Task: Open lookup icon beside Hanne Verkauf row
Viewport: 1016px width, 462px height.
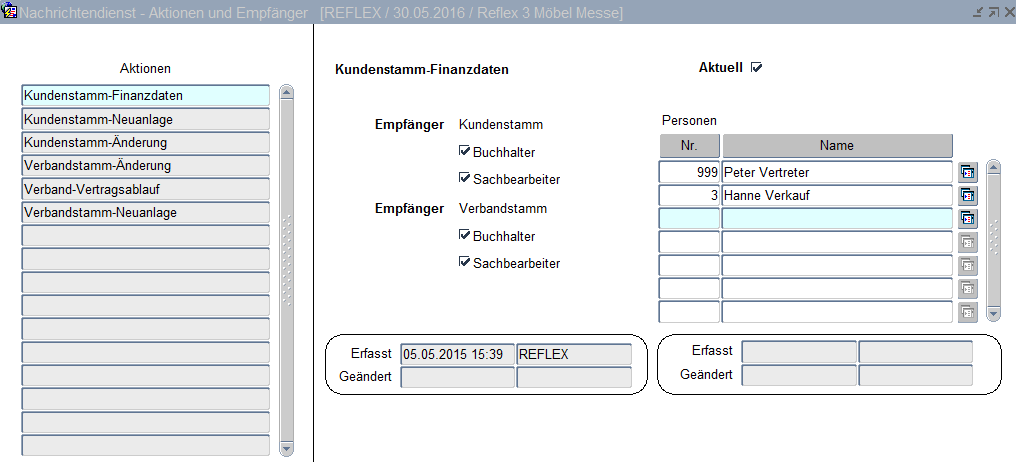Action: (x=968, y=196)
